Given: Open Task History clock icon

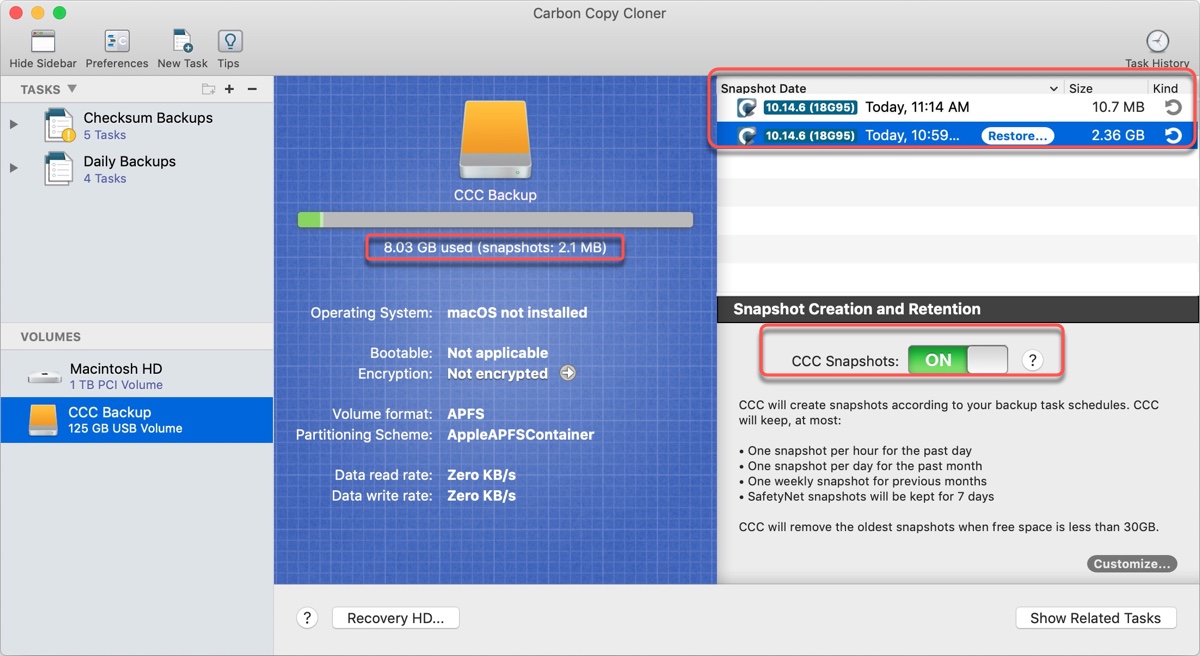Looking at the screenshot, I should point(1157,42).
